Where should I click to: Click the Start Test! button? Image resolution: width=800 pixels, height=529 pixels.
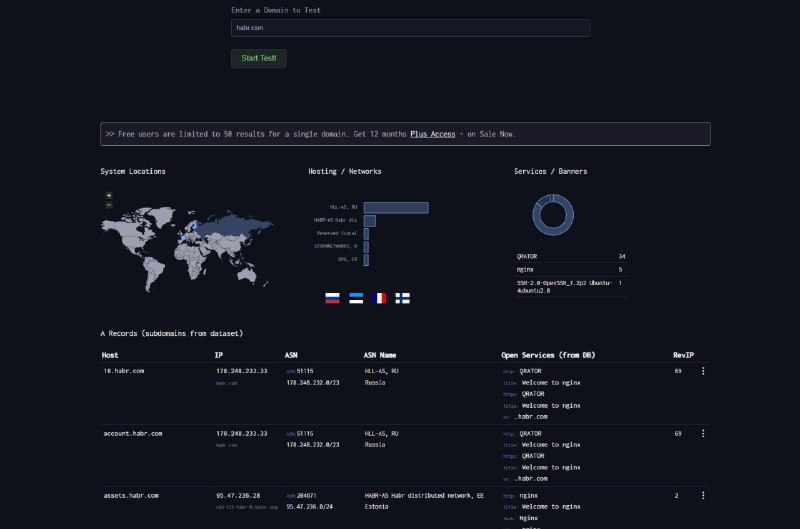(x=259, y=58)
